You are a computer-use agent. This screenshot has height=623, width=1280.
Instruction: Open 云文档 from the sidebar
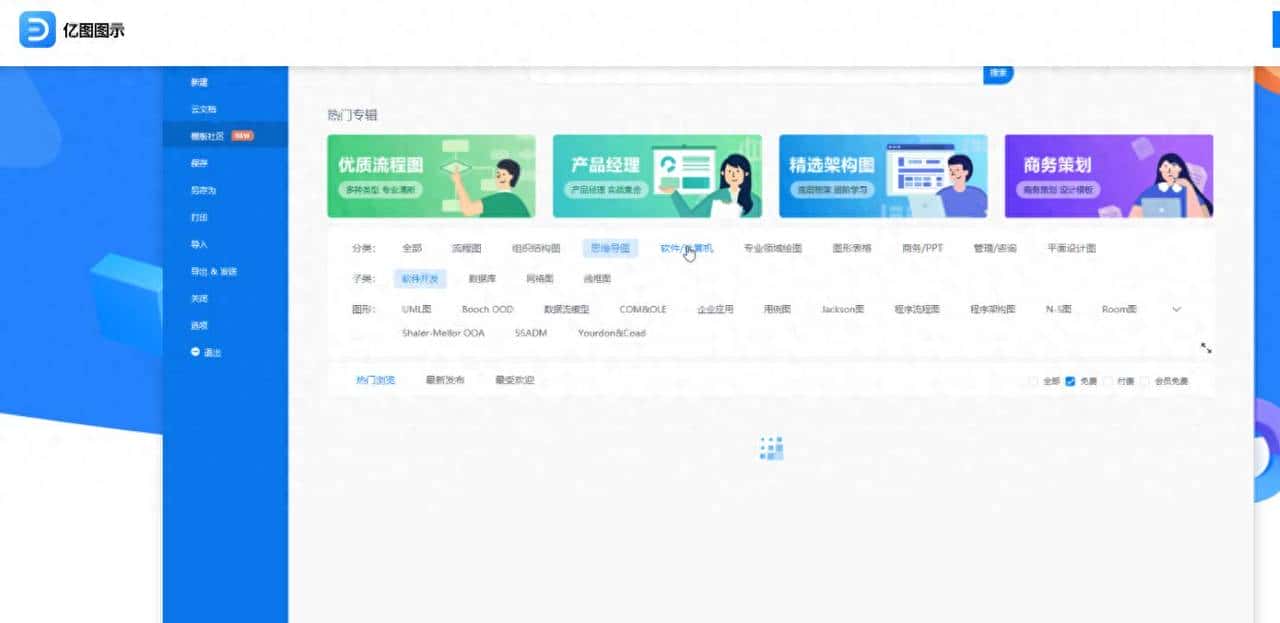coord(202,108)
